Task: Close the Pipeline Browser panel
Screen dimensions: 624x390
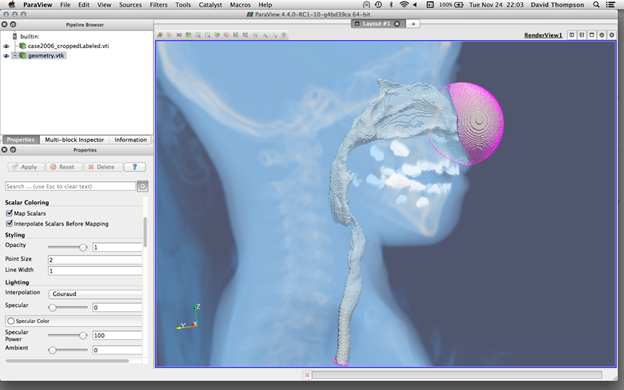Action: point(4,24)
